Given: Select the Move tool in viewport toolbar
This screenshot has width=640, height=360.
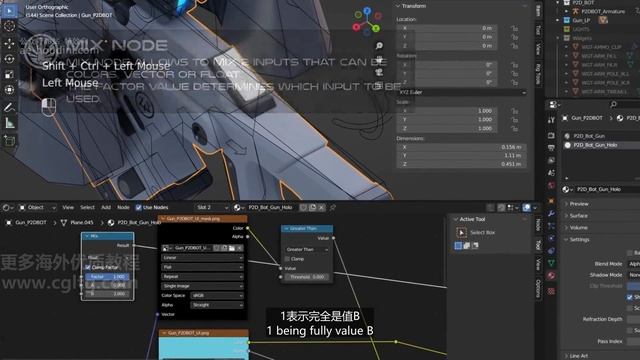Looking at the screenshot, I should point(9,43).
